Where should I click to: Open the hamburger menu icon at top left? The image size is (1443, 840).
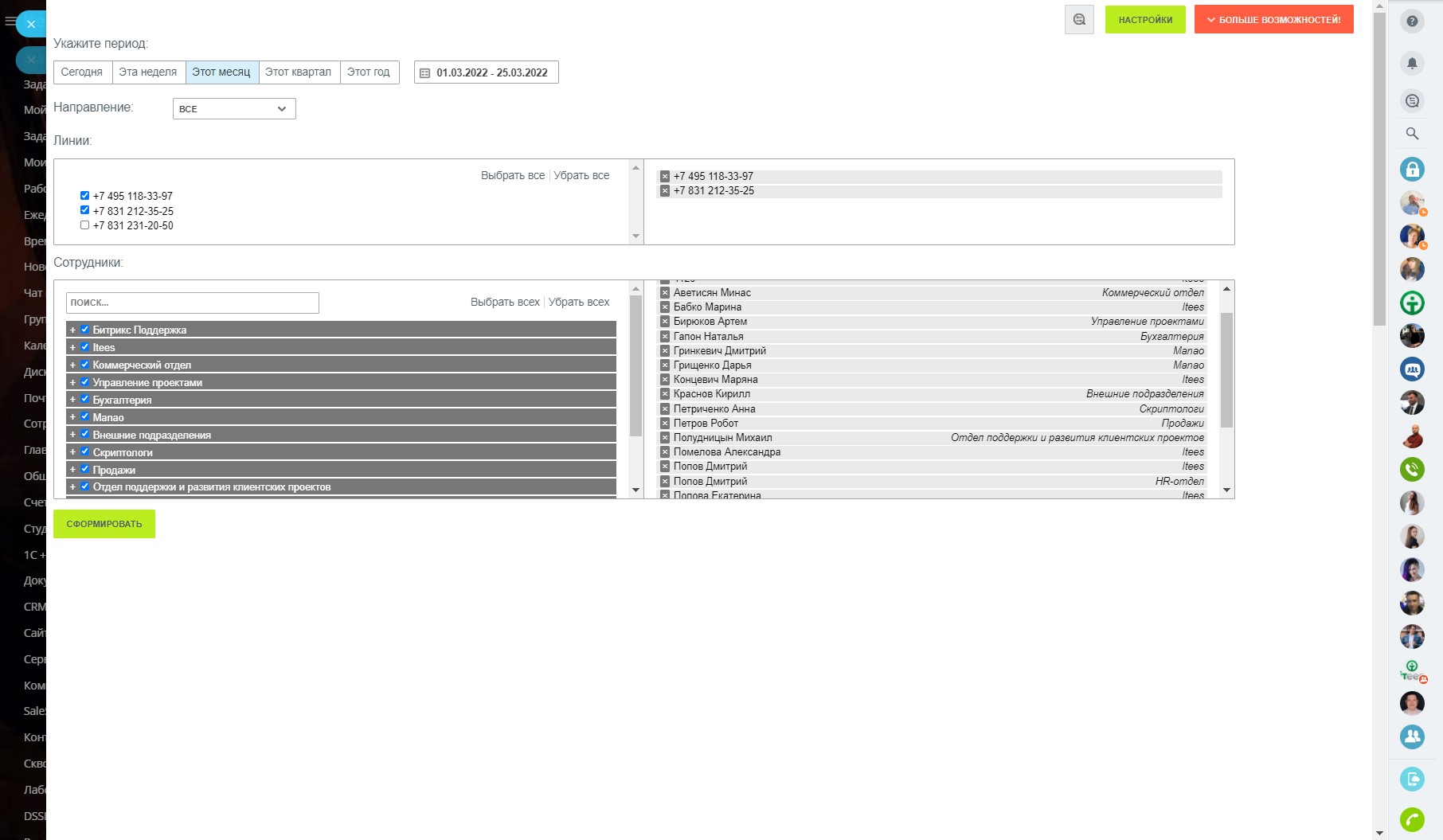pos(10,21)
